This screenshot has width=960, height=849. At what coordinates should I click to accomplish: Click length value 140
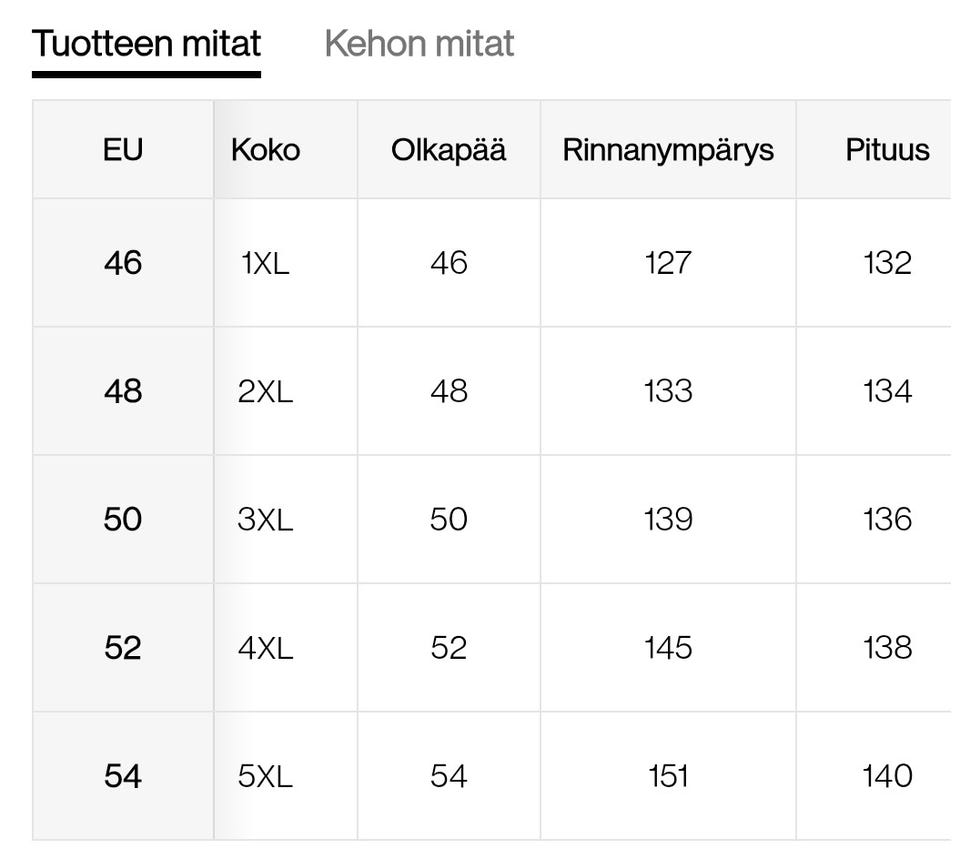887,776
